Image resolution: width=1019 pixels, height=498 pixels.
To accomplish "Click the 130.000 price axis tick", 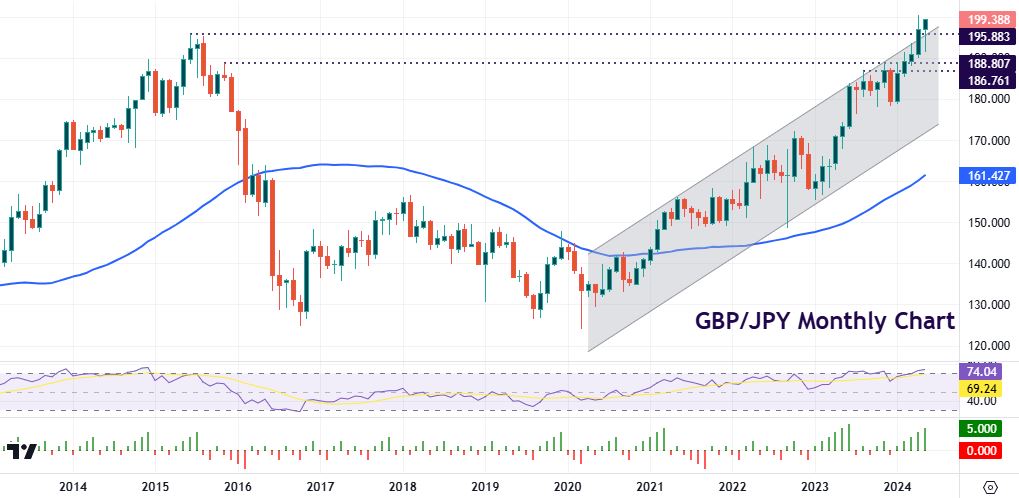I will (985, 304).
